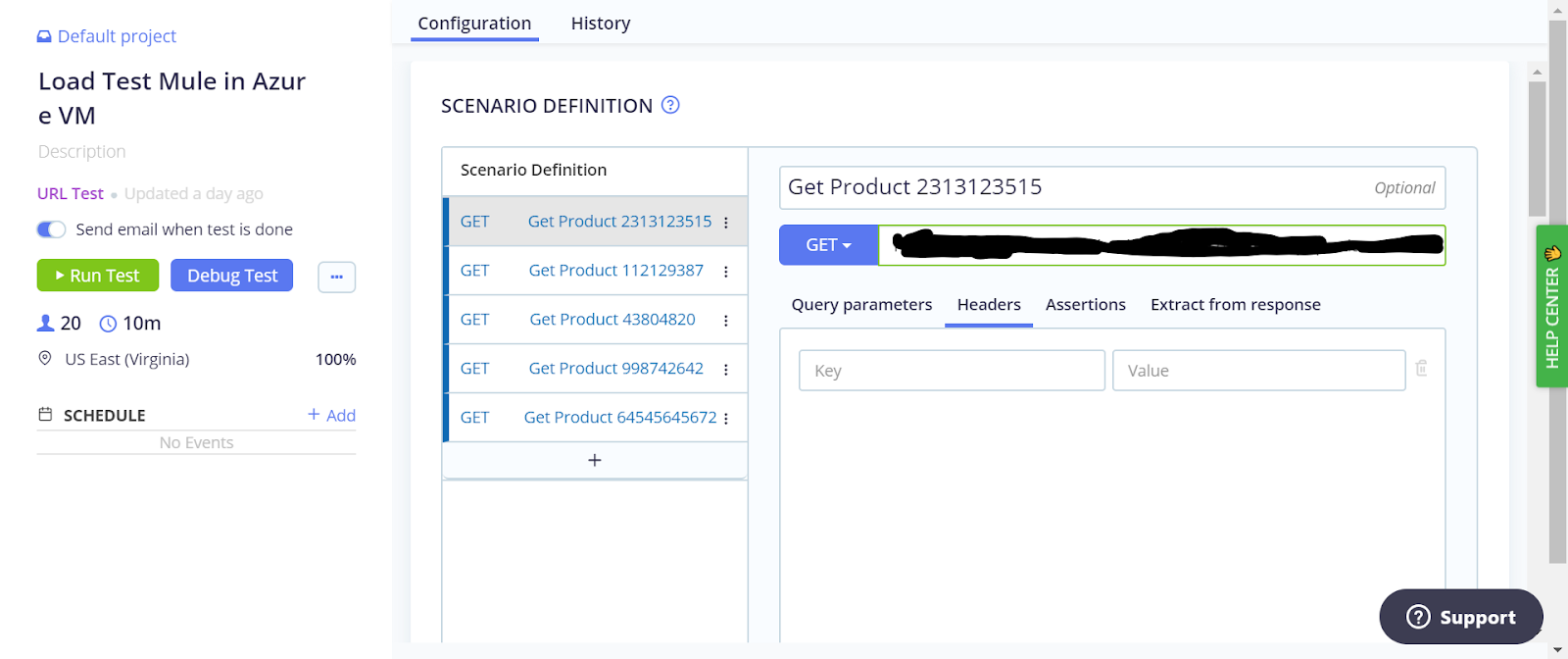
Task: Click the schedule calendar icon
Action: [45, 415]
